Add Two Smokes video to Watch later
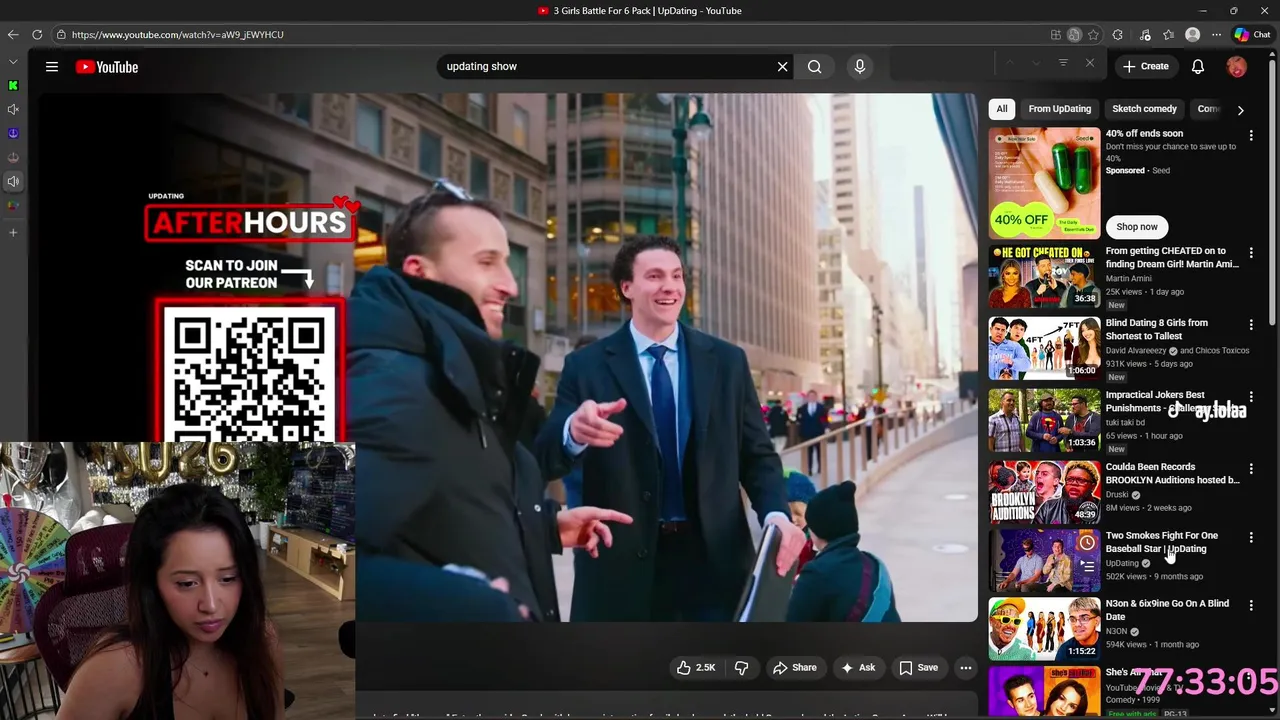Screen dimensions: 1280x720 [1087, 543]
